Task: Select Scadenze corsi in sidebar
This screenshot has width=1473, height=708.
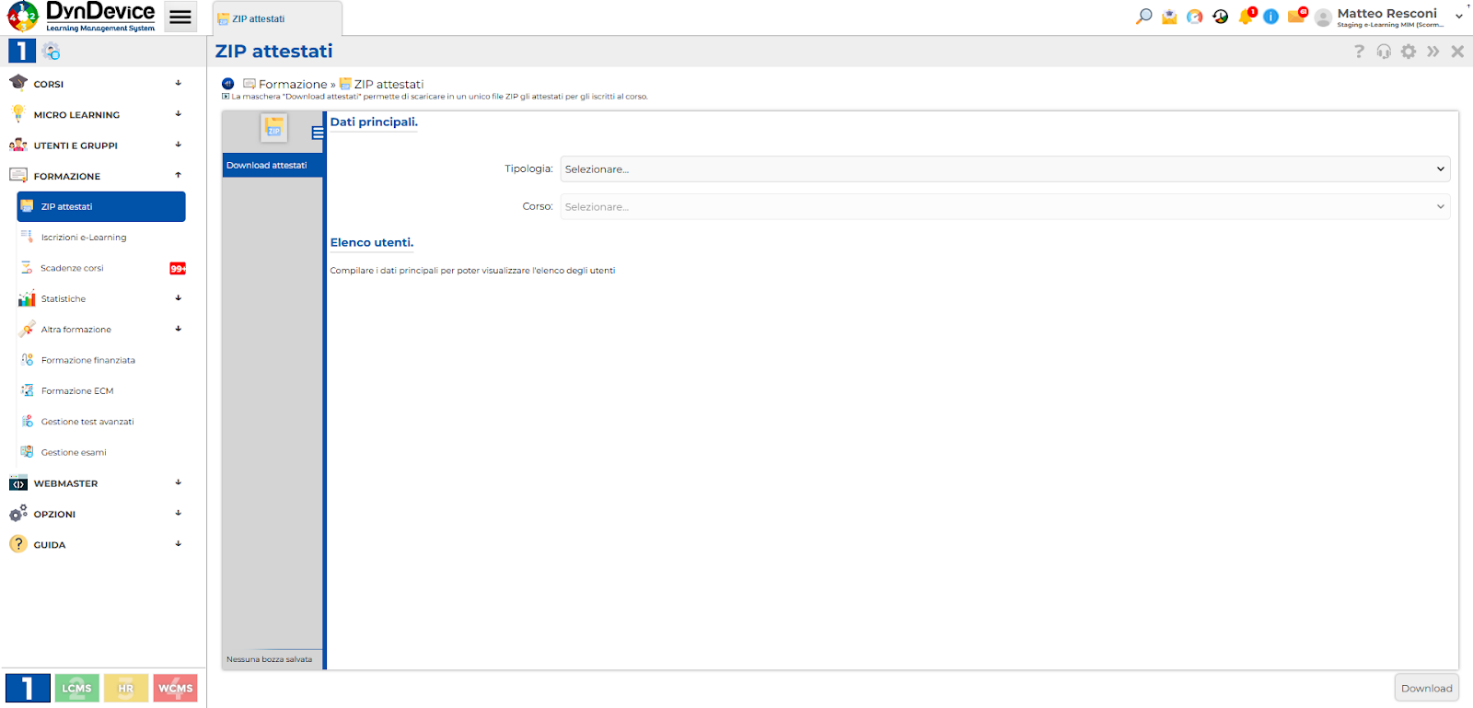Action: pos(72,268)
